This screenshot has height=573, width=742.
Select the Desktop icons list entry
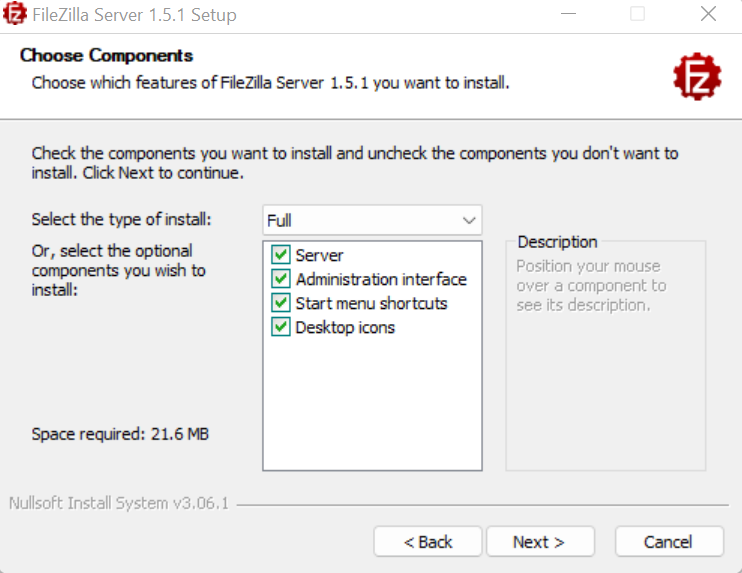tap(345, 327)
